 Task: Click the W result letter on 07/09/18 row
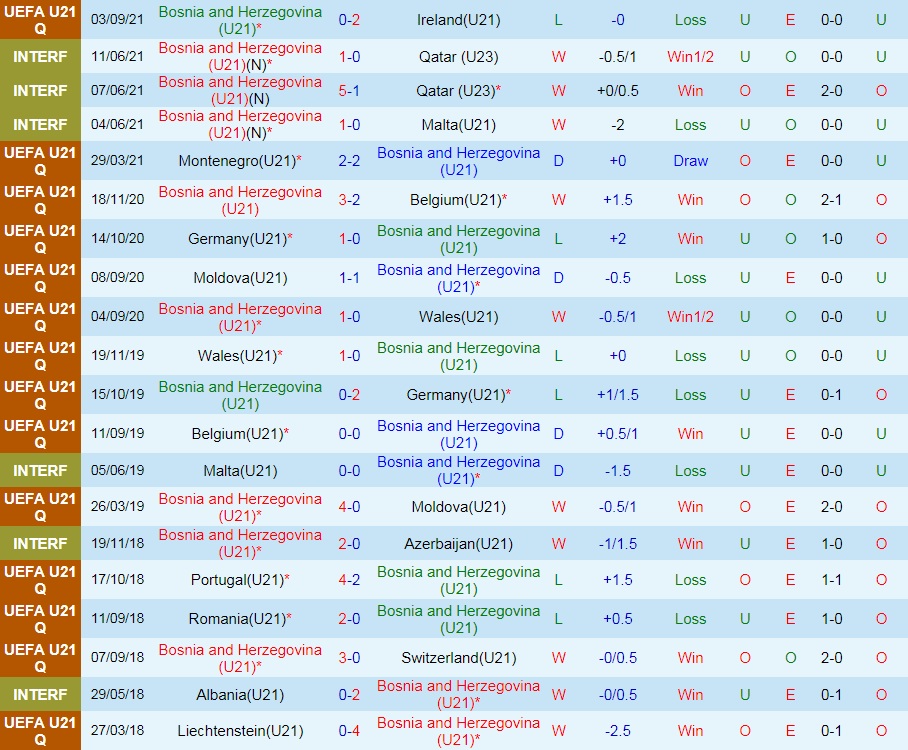point(558,658)
